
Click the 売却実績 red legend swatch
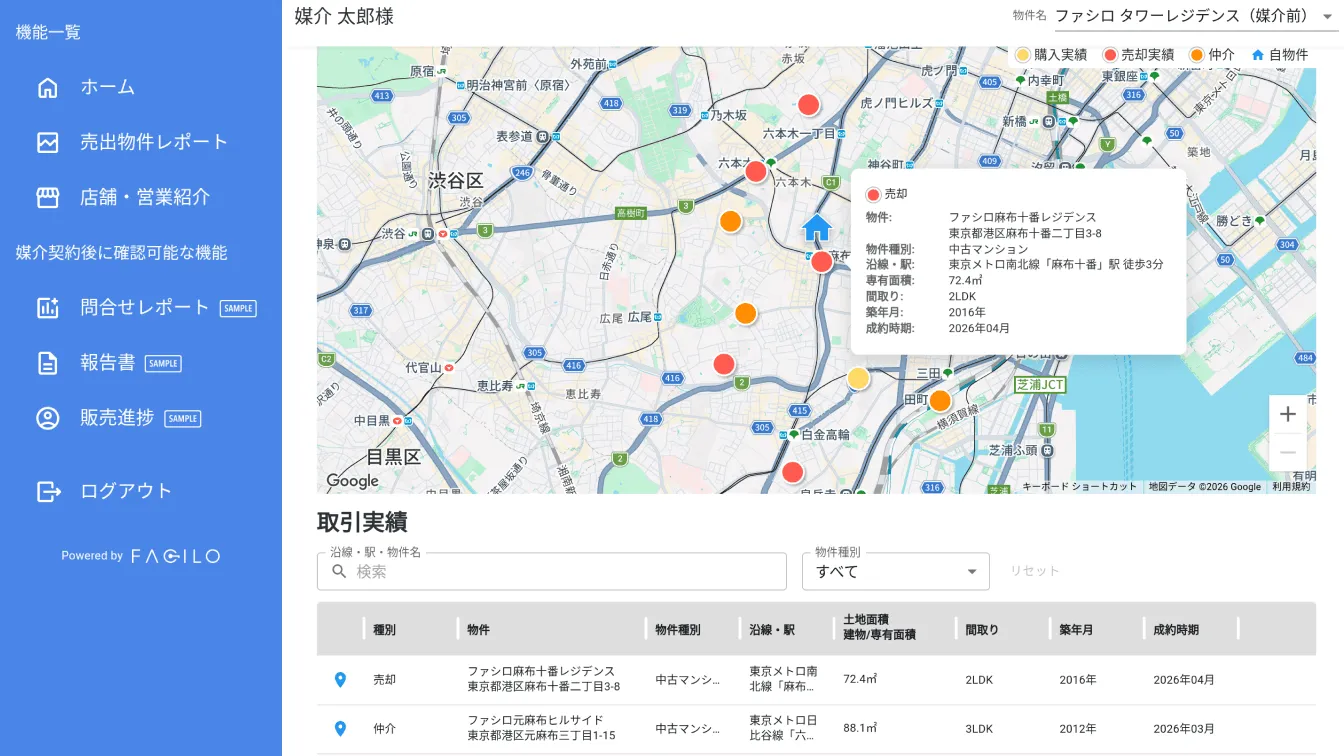pyautogui.click(x=1110, y=55)
